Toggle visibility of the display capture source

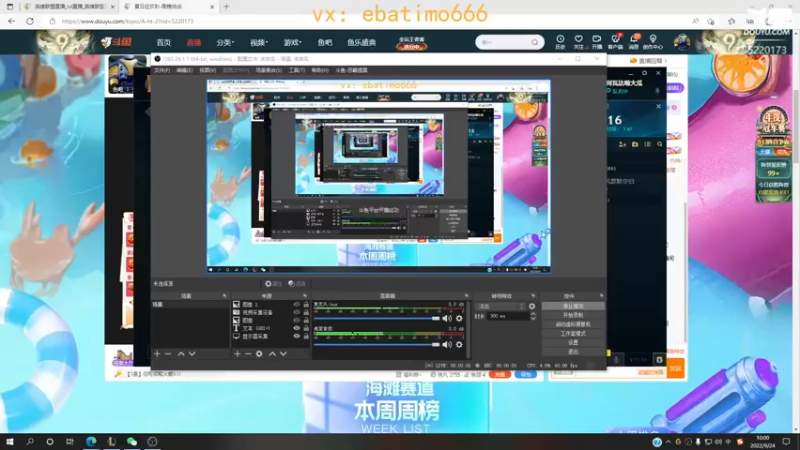296,336
